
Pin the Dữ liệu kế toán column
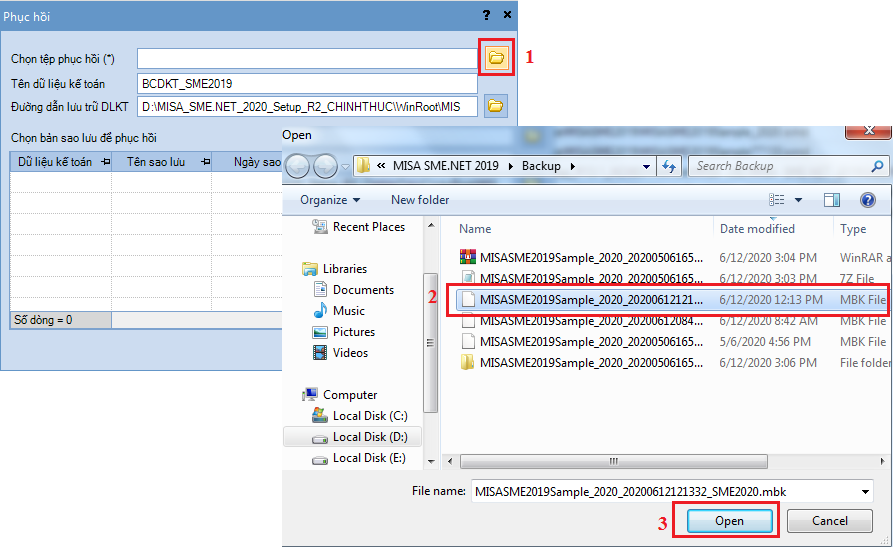(x=105, y=162)
